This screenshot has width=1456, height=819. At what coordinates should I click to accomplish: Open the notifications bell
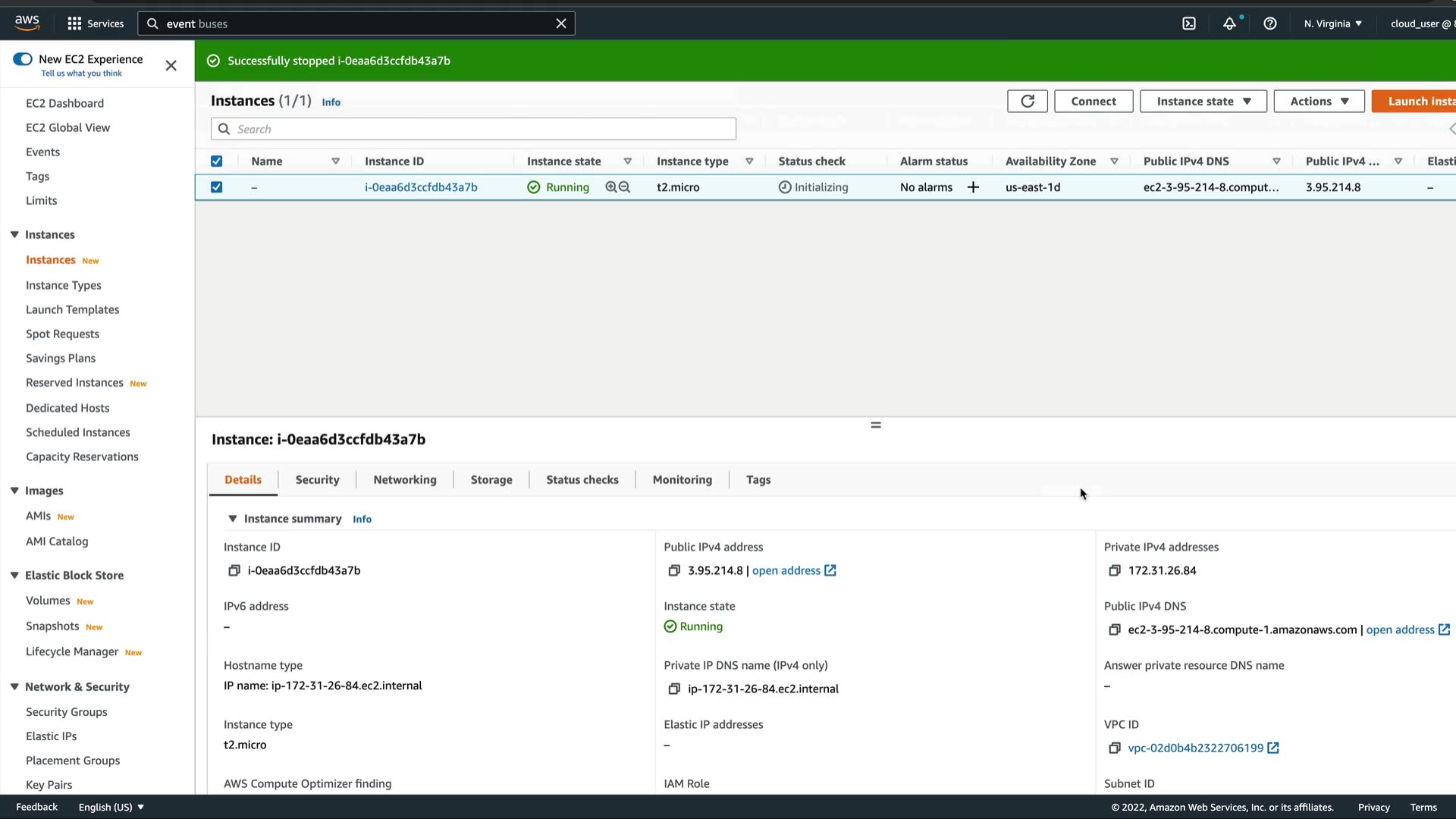click(x=1229, y=24)
